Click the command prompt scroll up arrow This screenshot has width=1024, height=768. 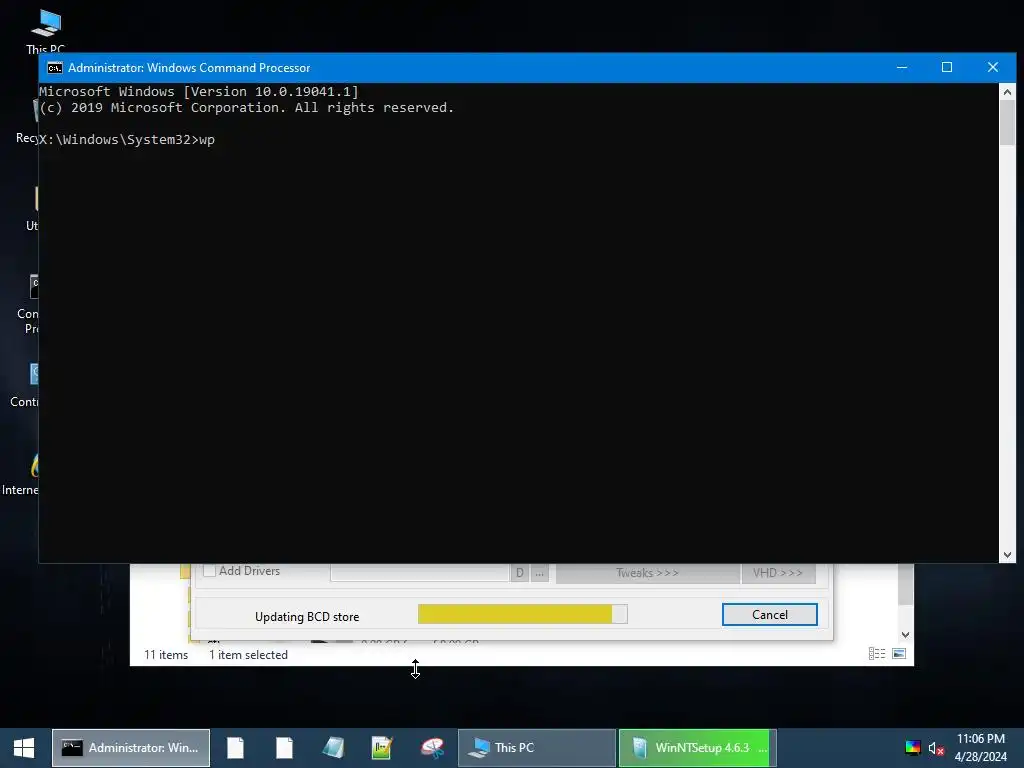click(x=1007, y=92)
